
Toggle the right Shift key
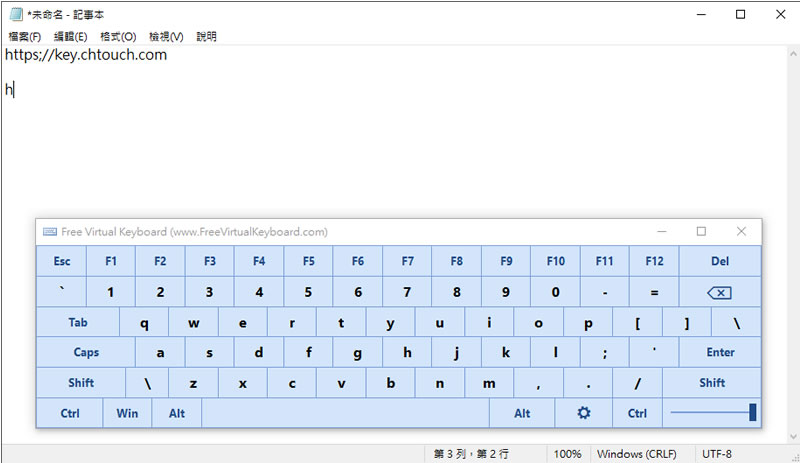coord(712,383)
